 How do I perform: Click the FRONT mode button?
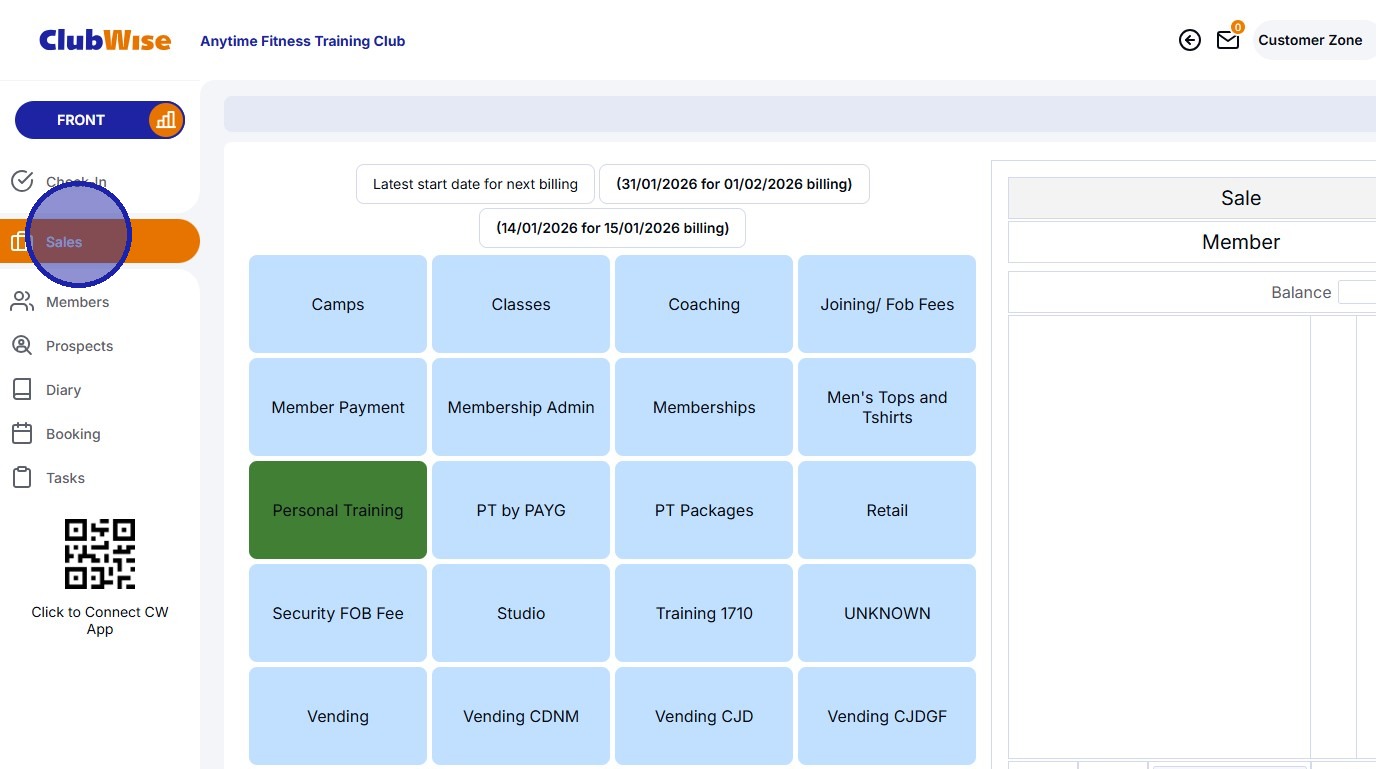[100, 120]
